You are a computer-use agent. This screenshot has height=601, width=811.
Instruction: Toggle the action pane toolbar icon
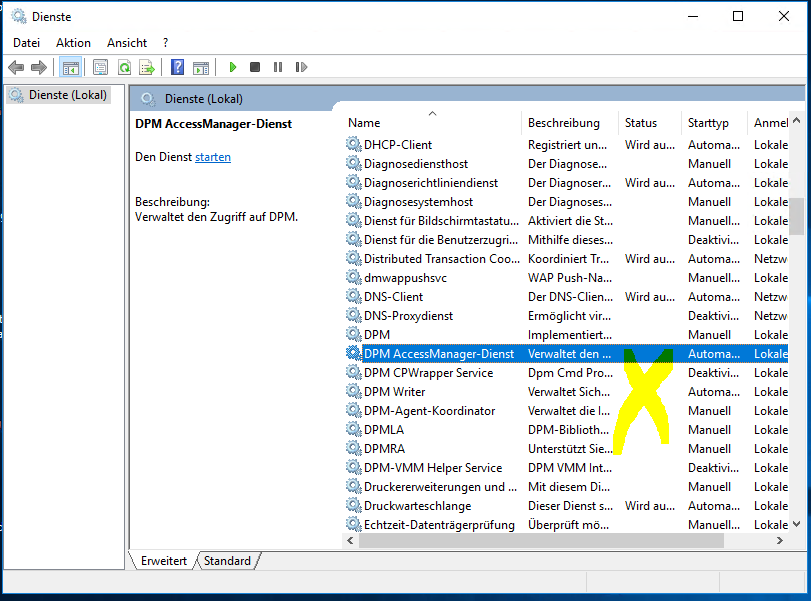click(x=201, y=67)
